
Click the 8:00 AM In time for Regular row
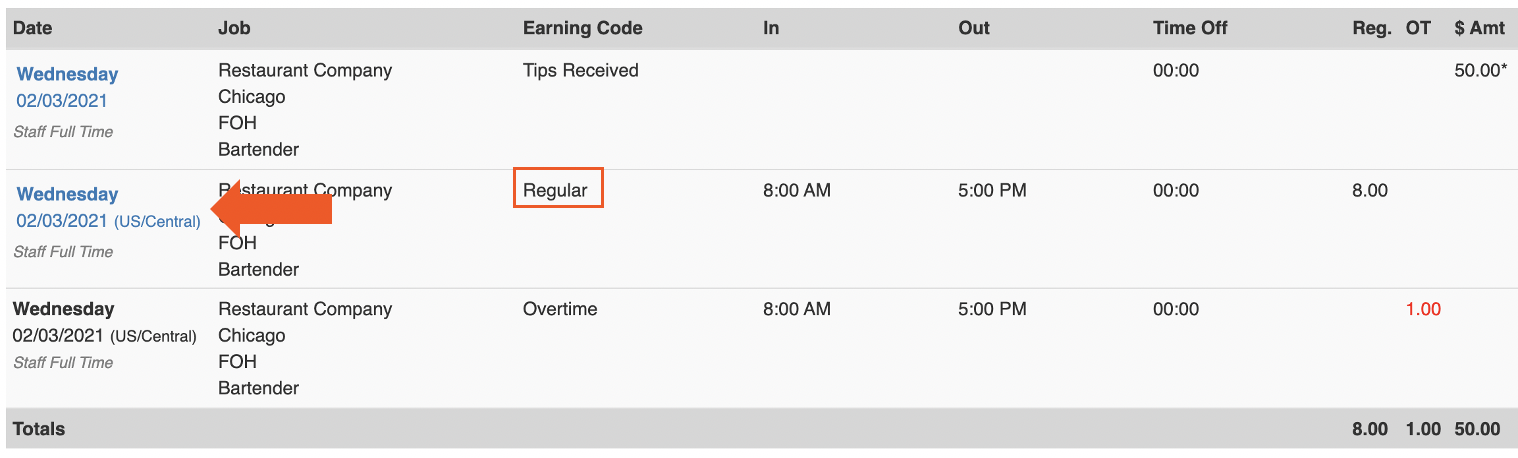(x=796, y=190)
